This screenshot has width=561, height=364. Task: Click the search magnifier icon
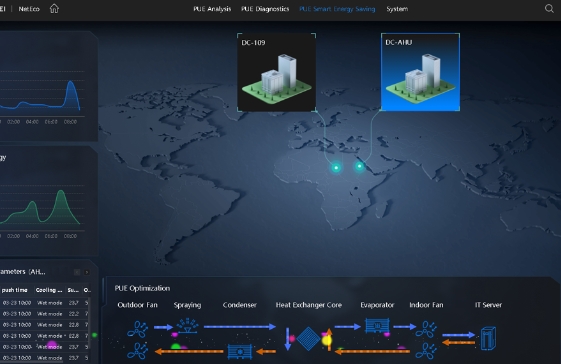pyautogui.click(x=549, y=9)
